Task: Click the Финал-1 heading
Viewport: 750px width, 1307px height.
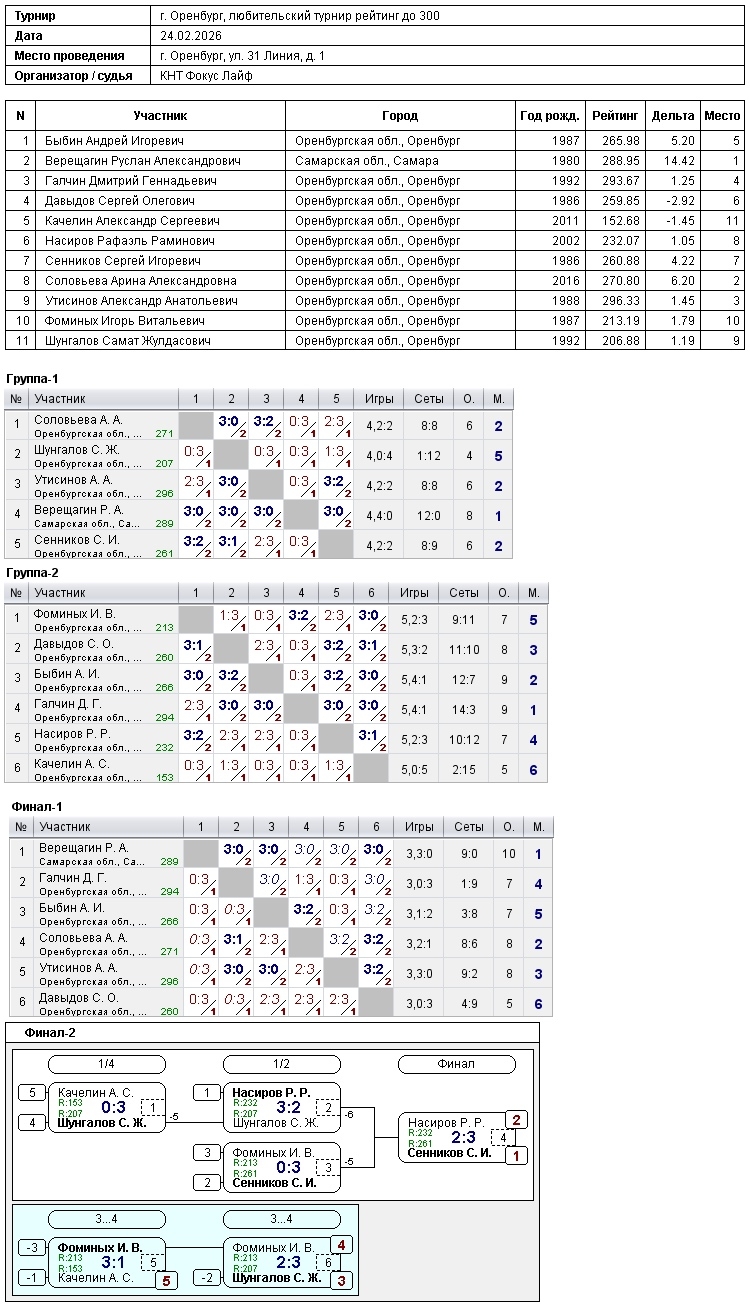Action: tap(37, 806)
